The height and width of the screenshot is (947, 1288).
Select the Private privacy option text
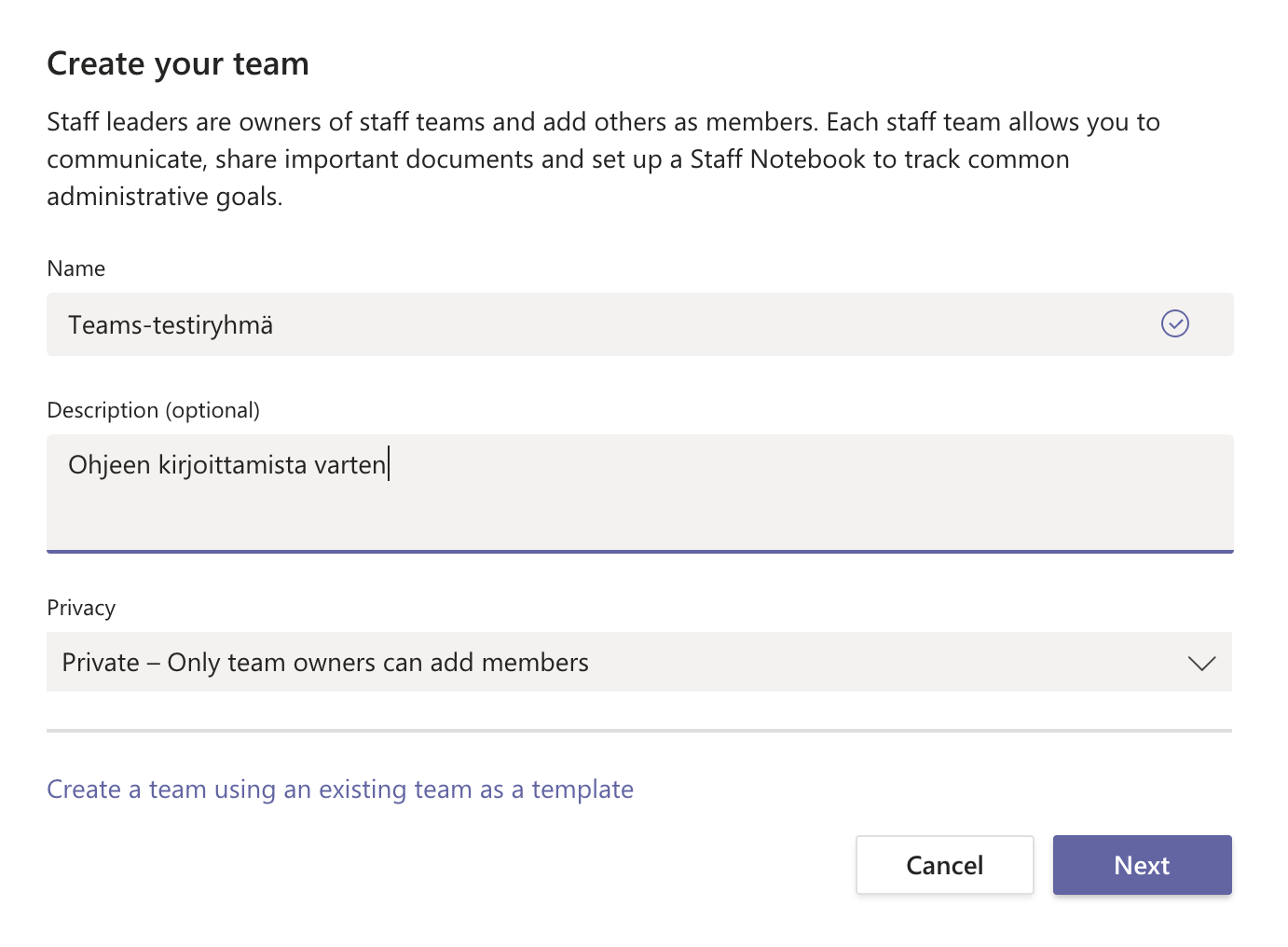tap(325, 663)
